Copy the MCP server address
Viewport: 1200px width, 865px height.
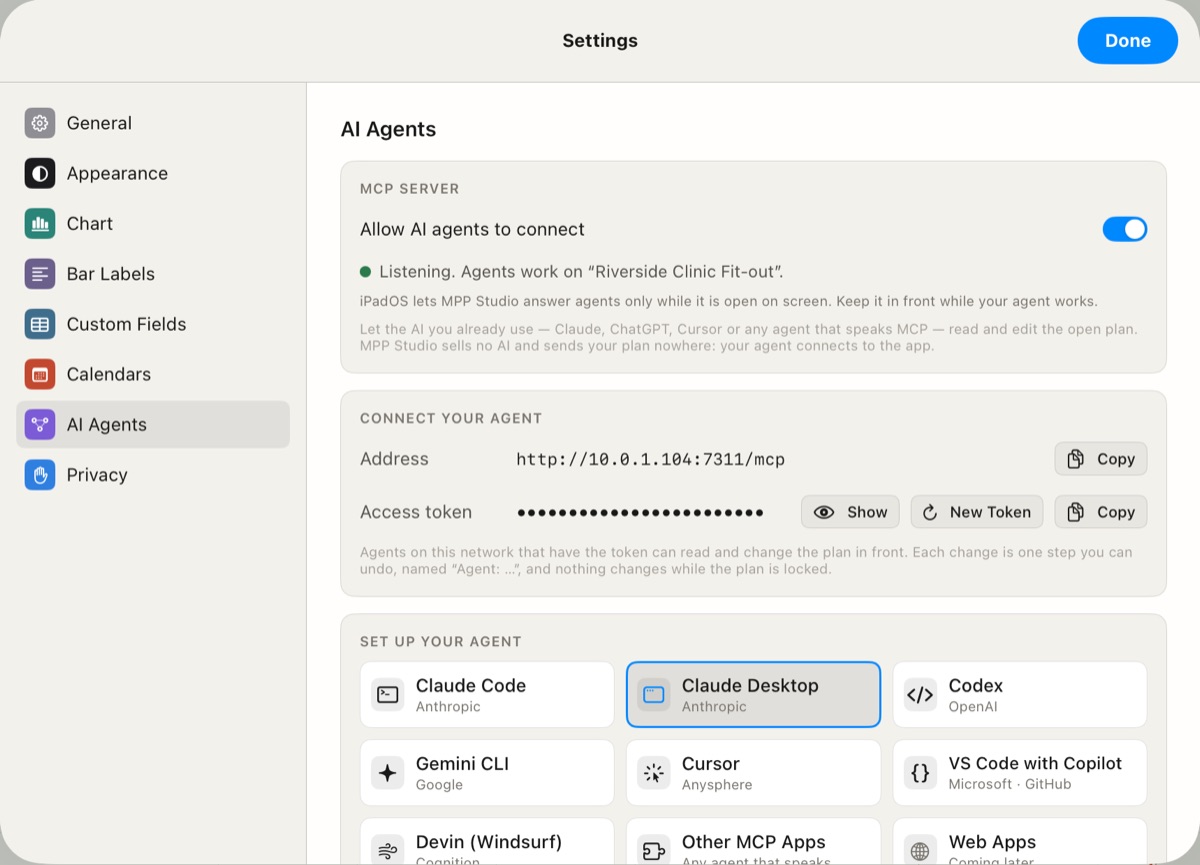coord(1101,459)
